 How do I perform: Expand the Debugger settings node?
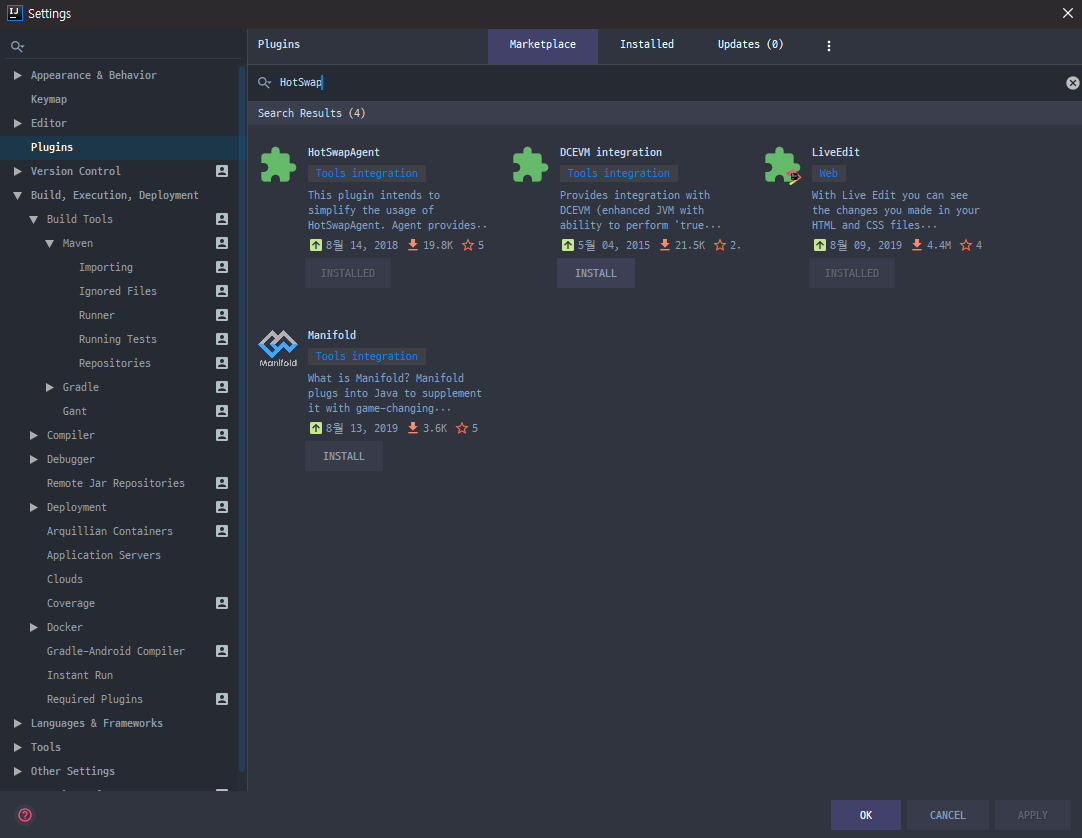(34, 459)
